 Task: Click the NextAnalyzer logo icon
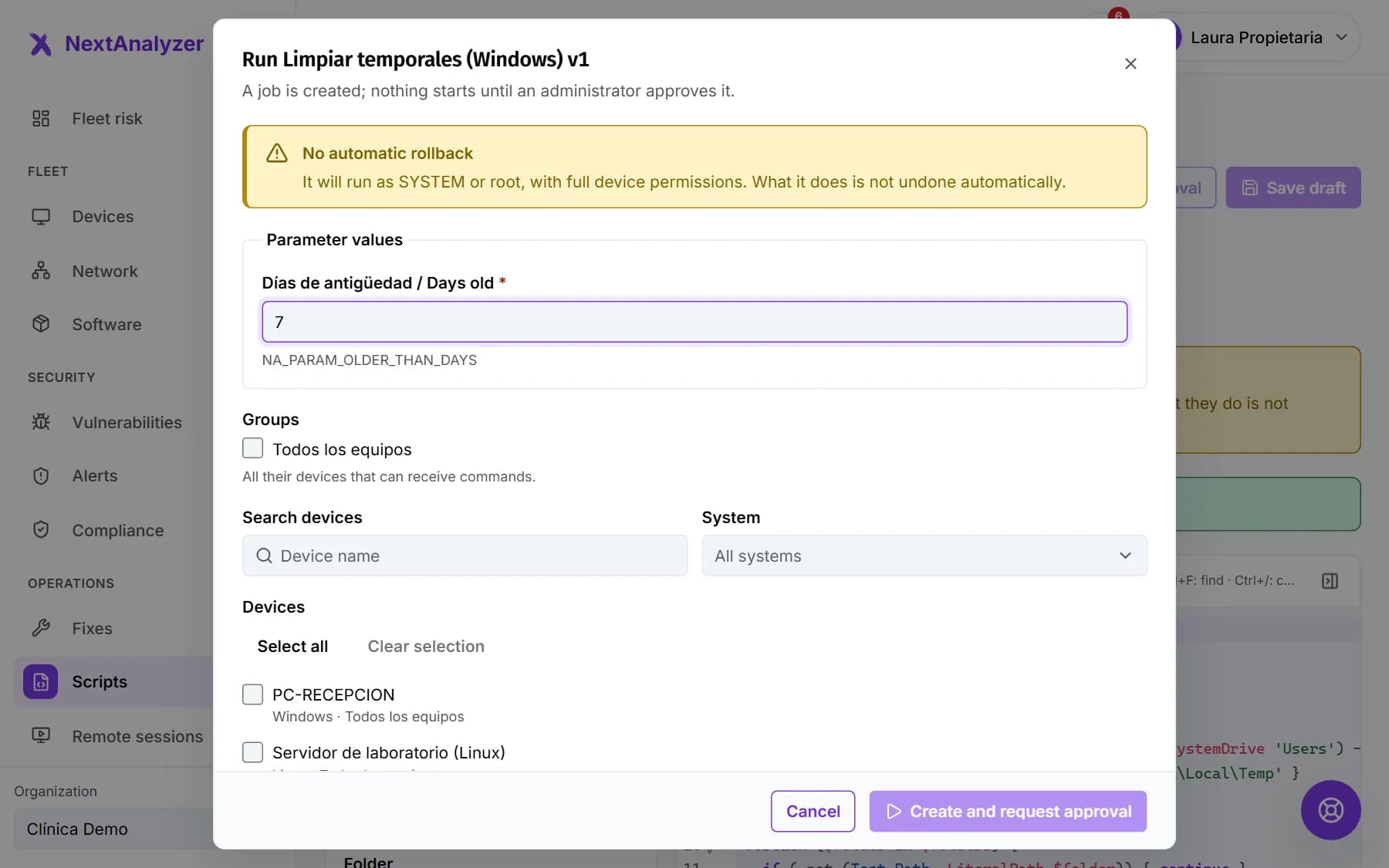point(40,44)
